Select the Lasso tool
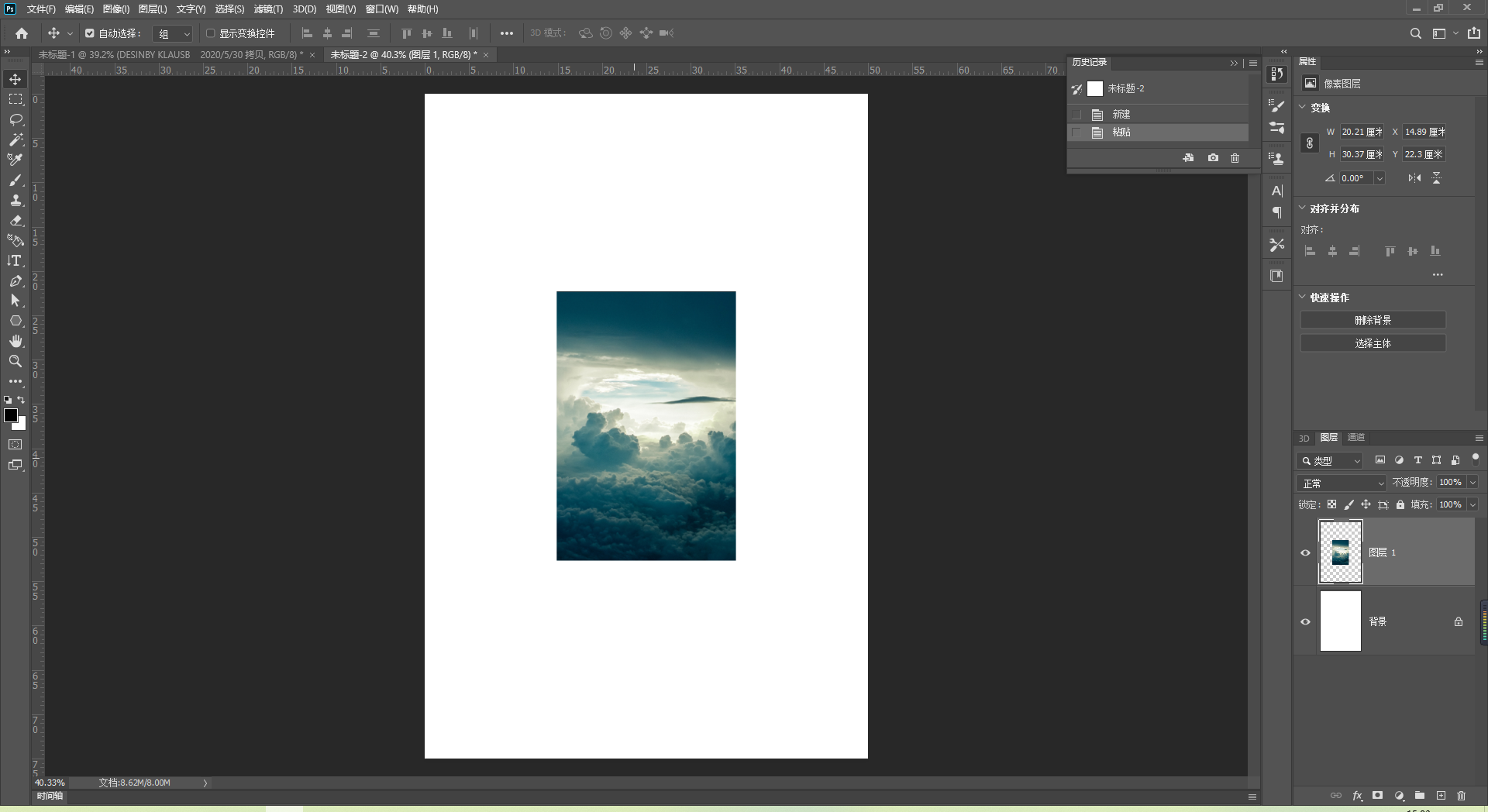 pos(15,119)
